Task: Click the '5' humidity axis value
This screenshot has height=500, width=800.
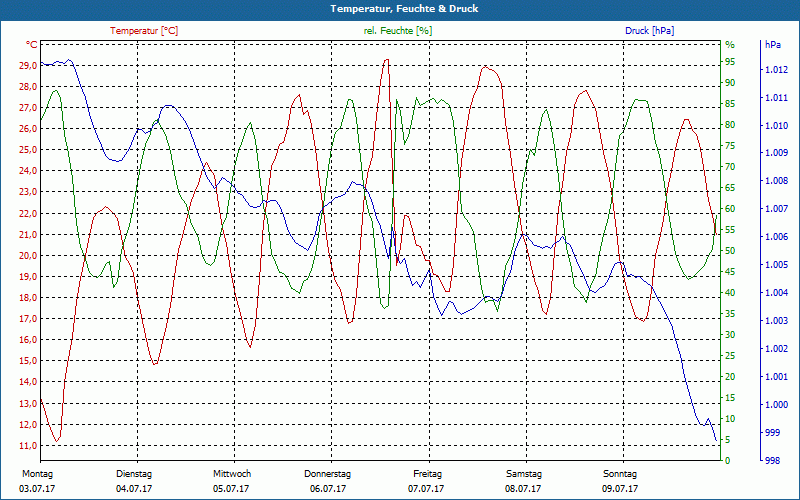Action: click(728, 439)
